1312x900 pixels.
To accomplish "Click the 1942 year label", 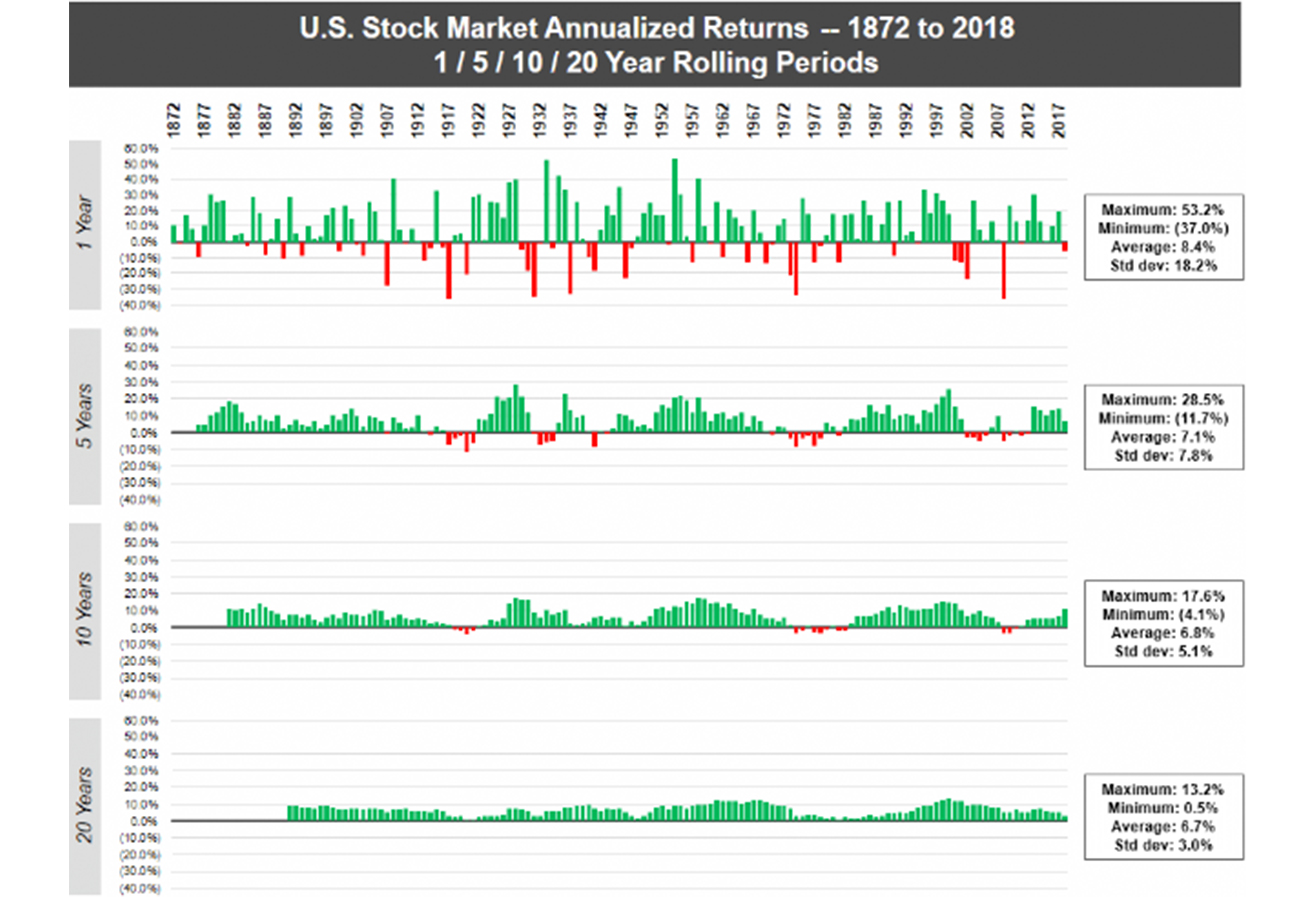I will point(602,119).
